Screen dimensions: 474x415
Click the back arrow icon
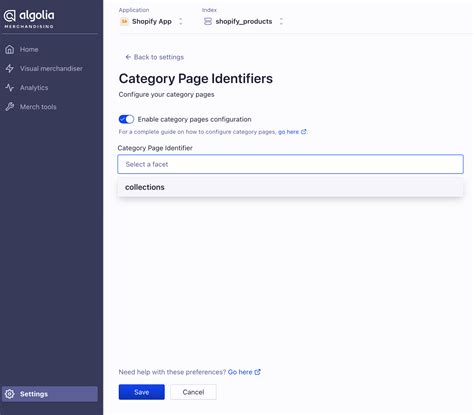[x=128, y=57]
